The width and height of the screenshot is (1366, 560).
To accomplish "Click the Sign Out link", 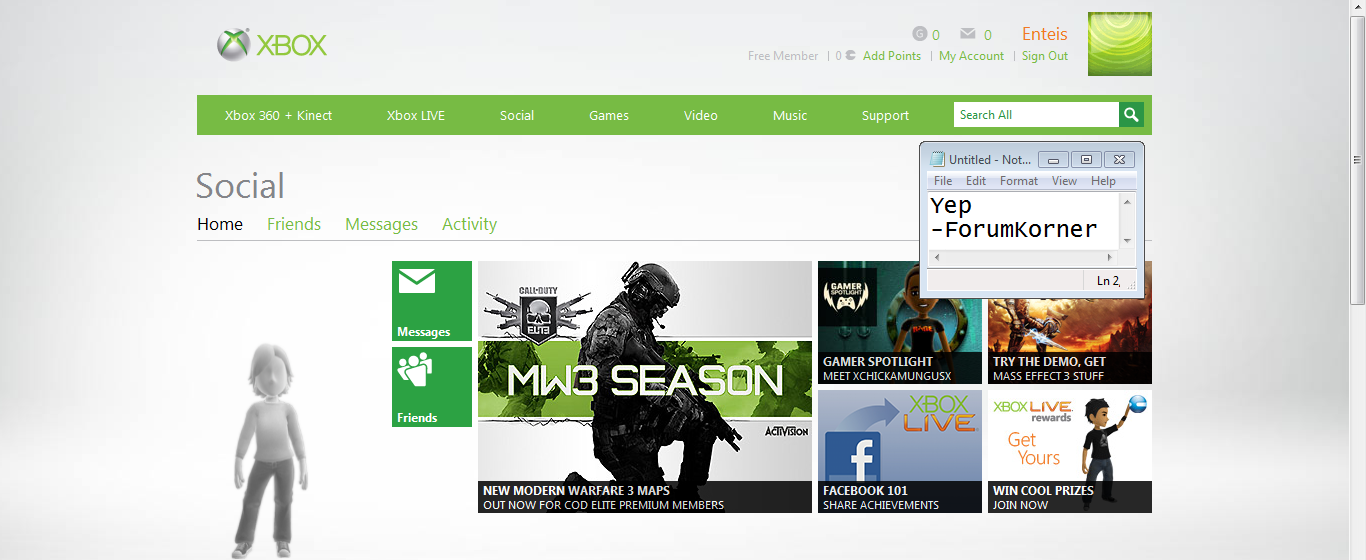I will 1045,56.
